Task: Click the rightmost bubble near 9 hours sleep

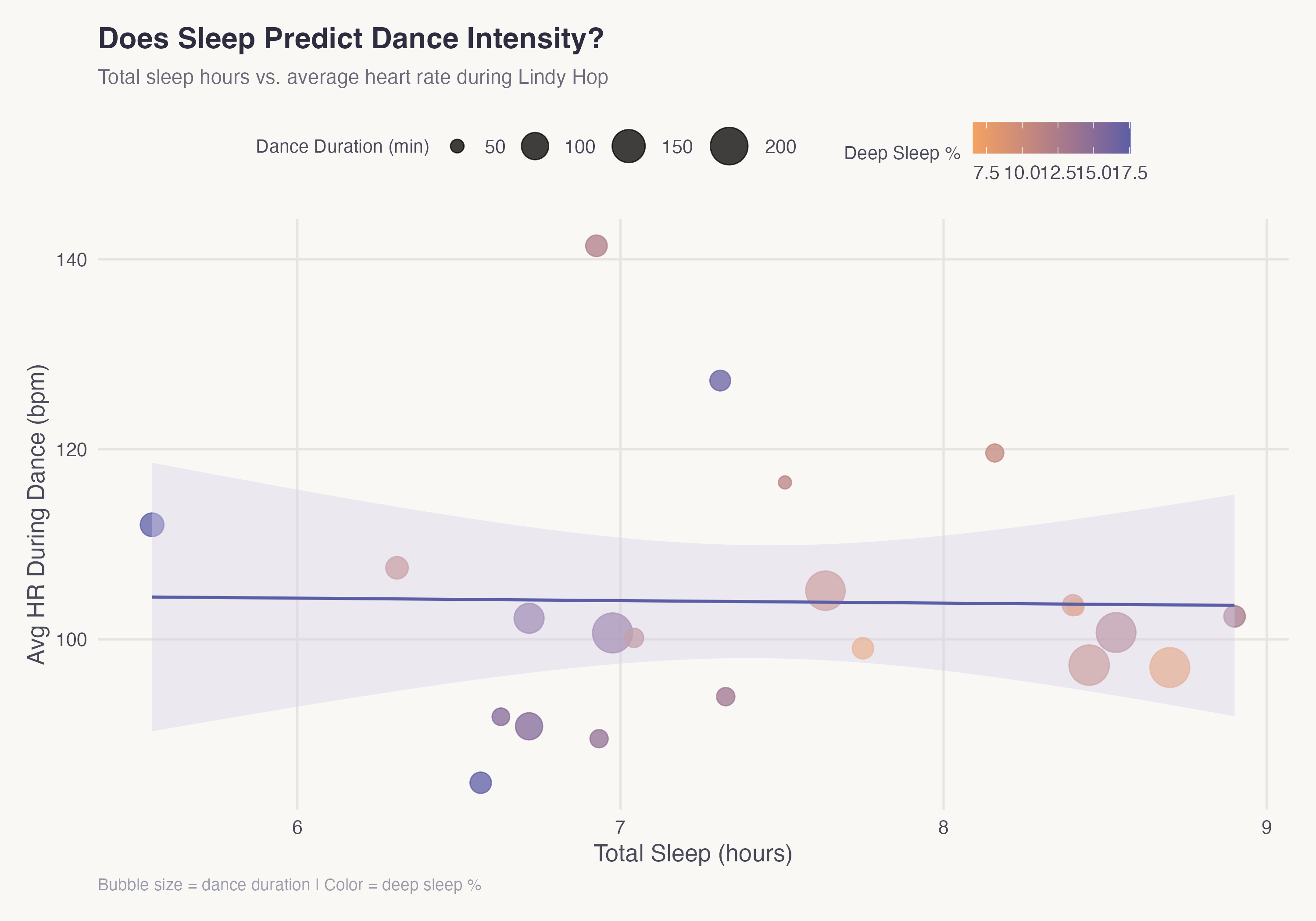Action: 1234,617
